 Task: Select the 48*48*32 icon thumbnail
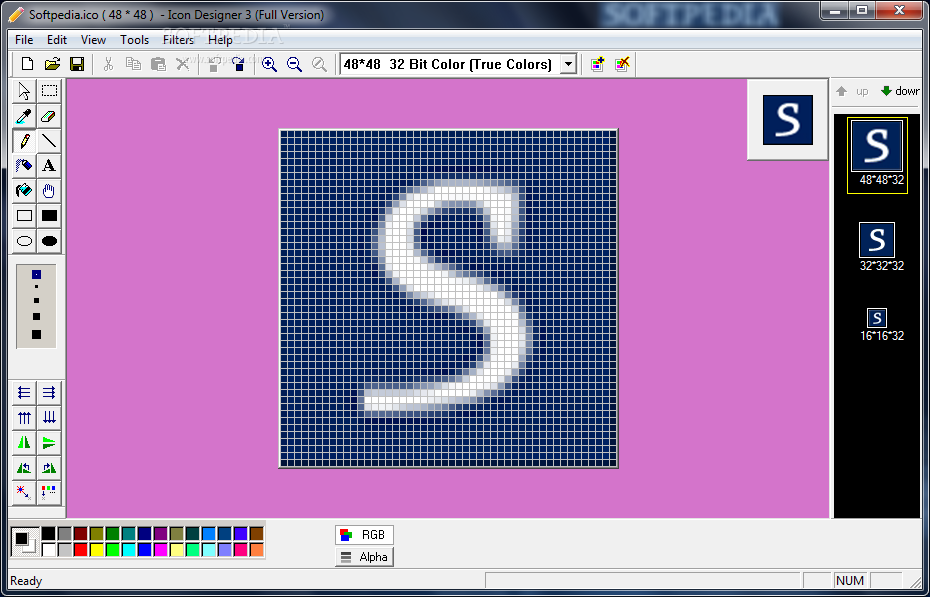tap(877, 155)
